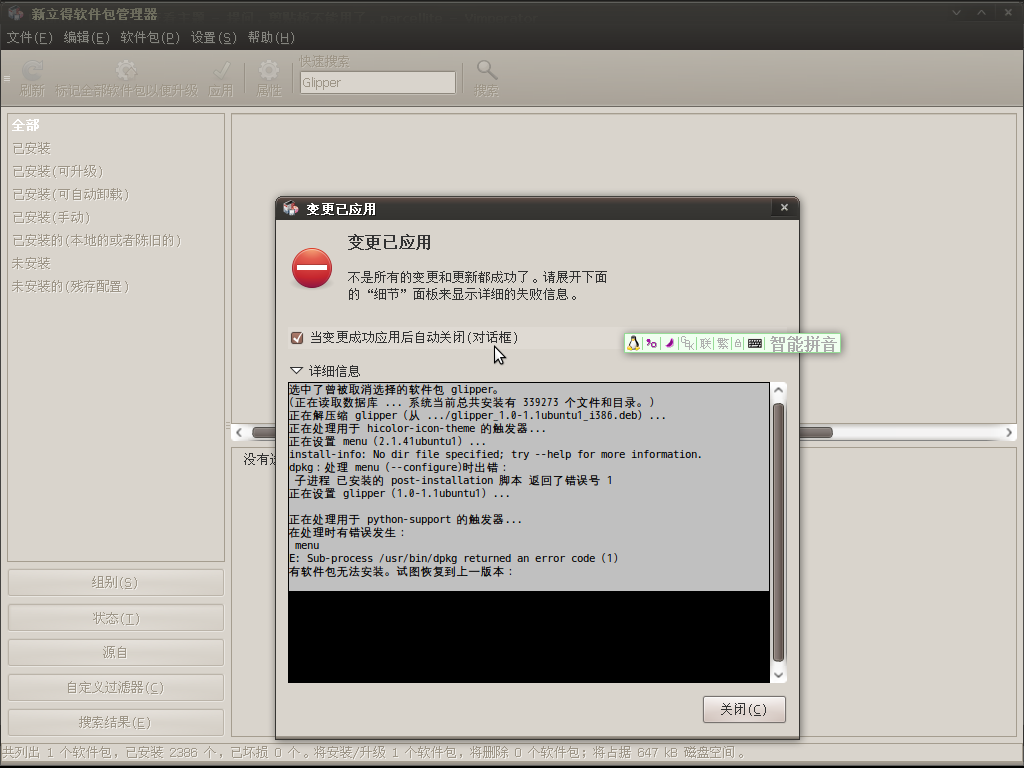Image resolution: width=1024 pixels, height=768 pixels.
Task: Select the 已安装(手动) filter
Action: pos(116,217)
